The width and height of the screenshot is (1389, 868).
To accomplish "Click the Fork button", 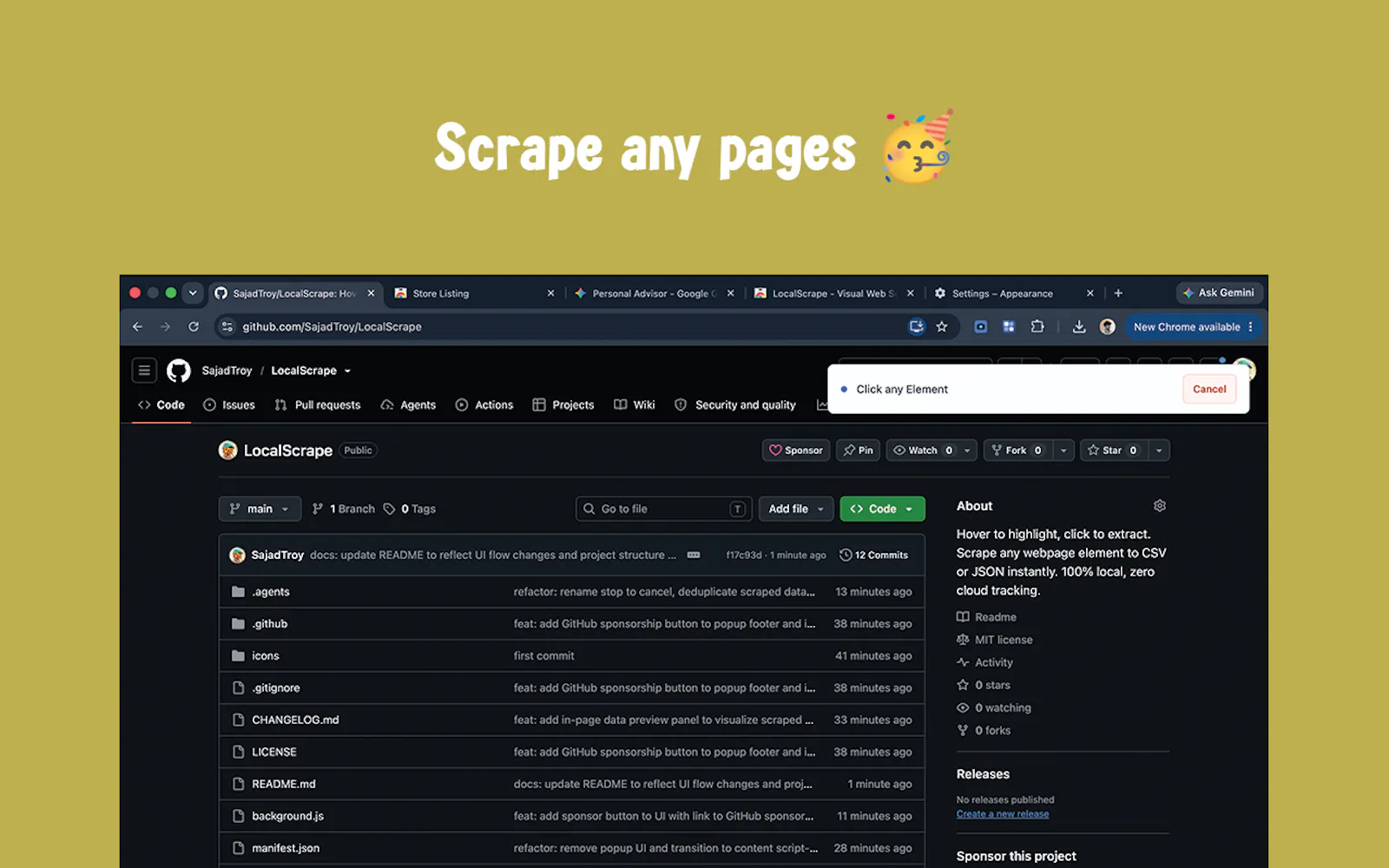I will point(1018,450).
